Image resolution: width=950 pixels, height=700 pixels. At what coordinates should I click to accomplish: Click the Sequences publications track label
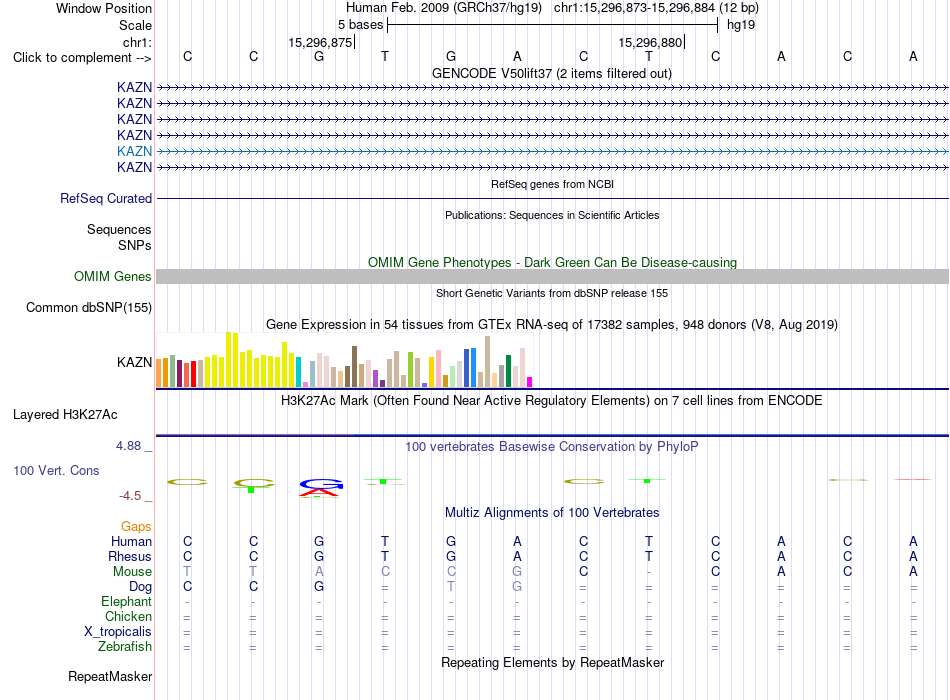pyautogui.click(x=119, y=229)
